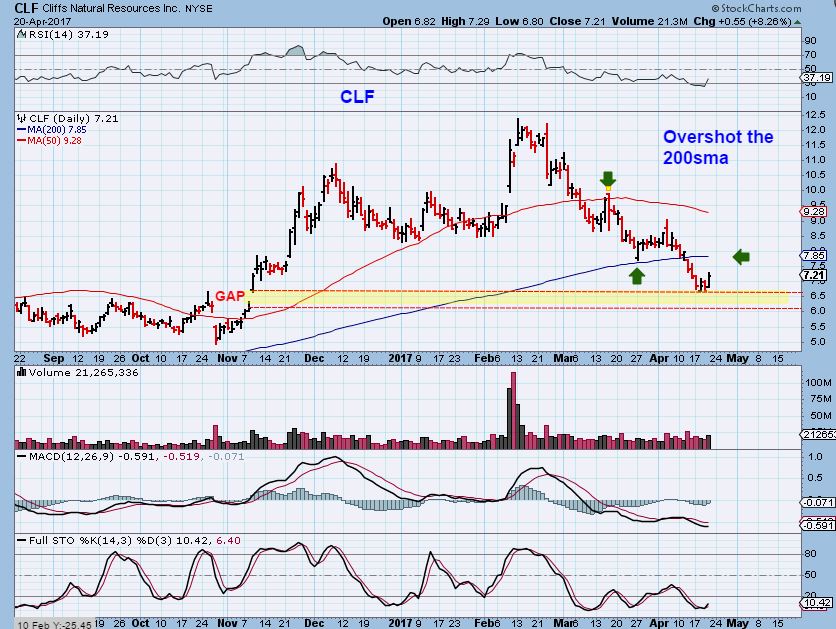Click the 7.85 price tag on right axis

[x=814, y=256]
